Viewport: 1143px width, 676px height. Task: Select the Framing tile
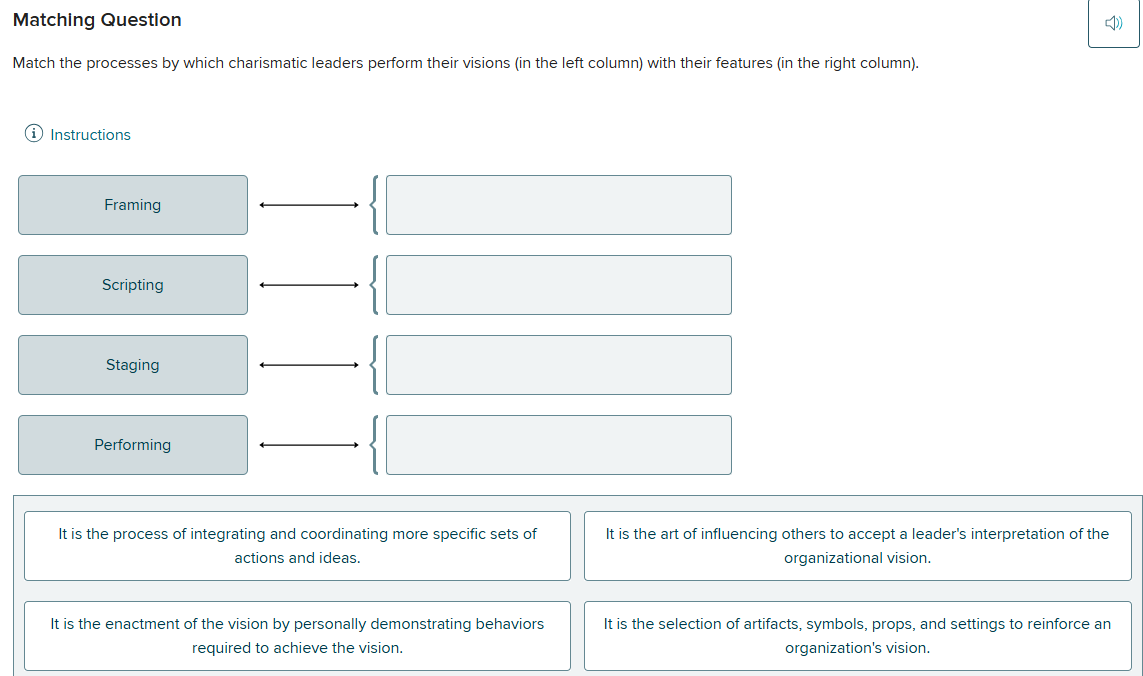[132, 204]
